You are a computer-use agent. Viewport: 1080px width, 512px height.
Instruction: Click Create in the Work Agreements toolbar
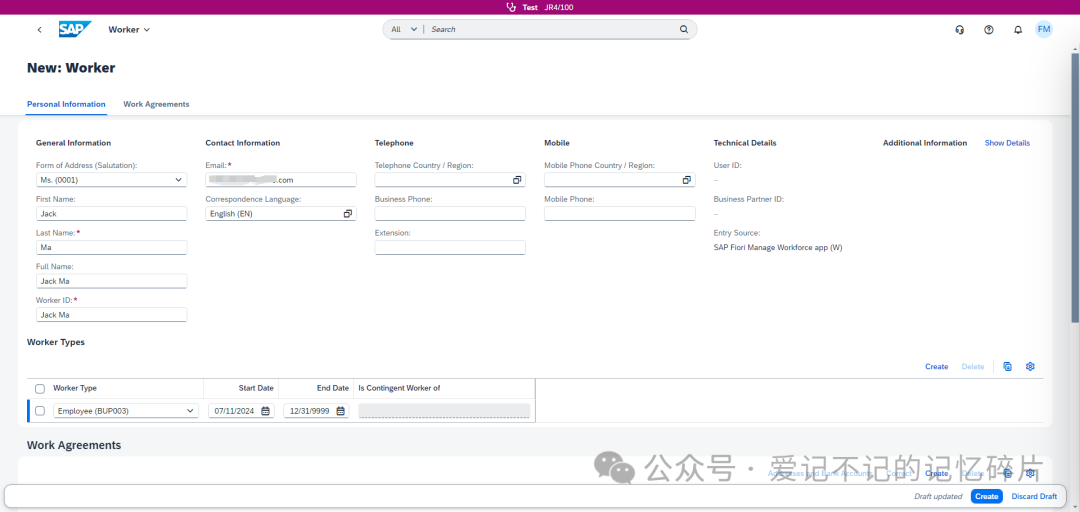pyautogui.click(x=937, y=473)
